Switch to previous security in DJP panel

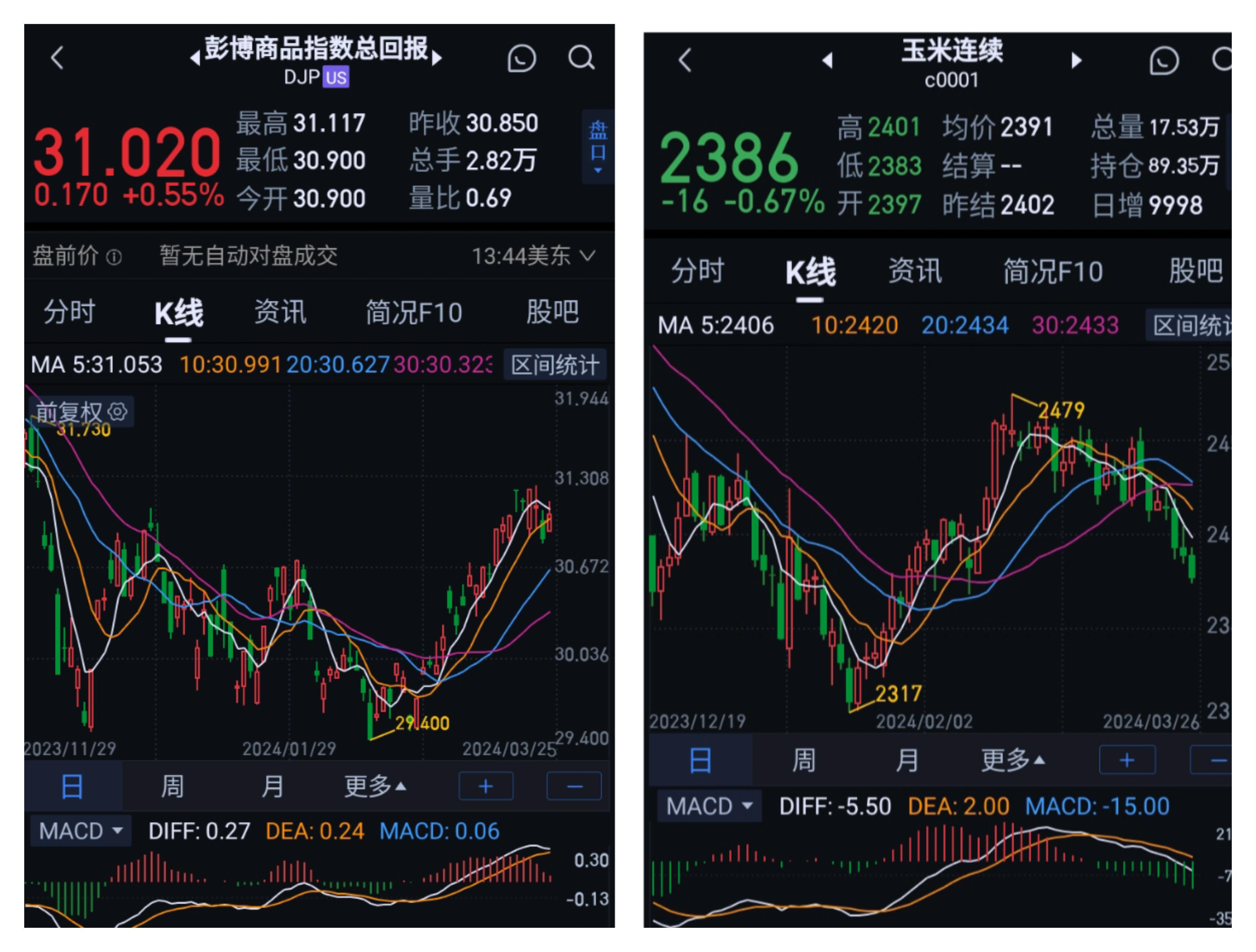(195, 57)
